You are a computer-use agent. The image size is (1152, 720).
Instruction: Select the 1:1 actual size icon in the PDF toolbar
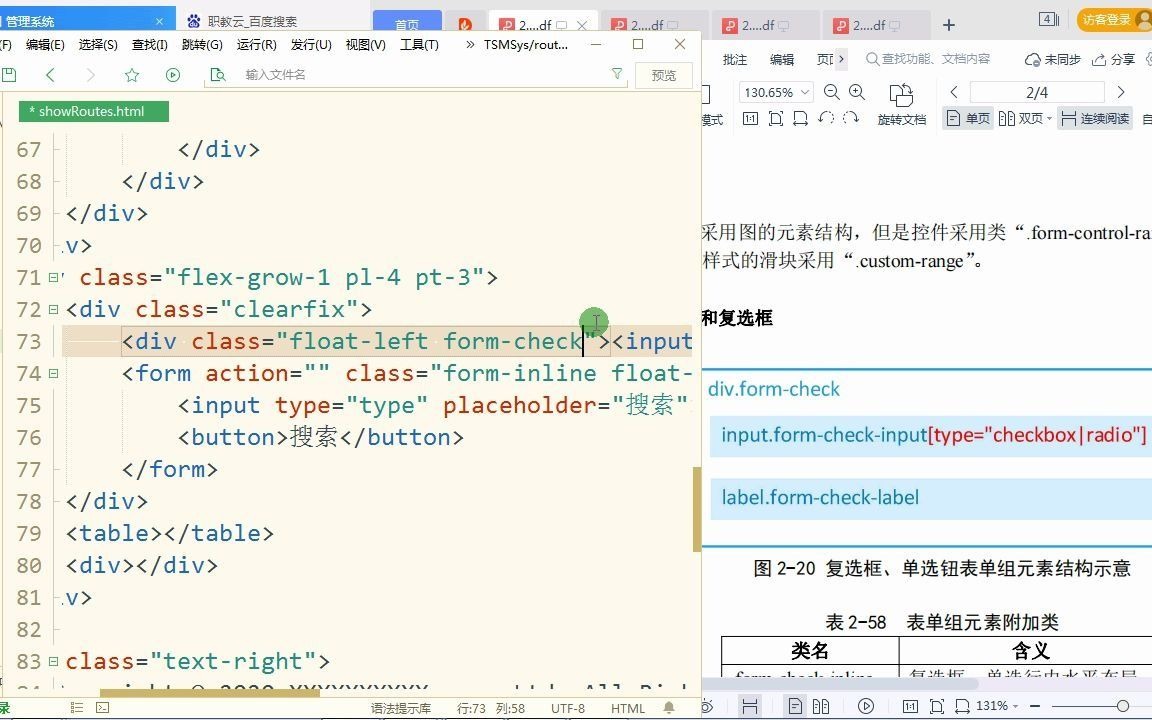(751, 118)
